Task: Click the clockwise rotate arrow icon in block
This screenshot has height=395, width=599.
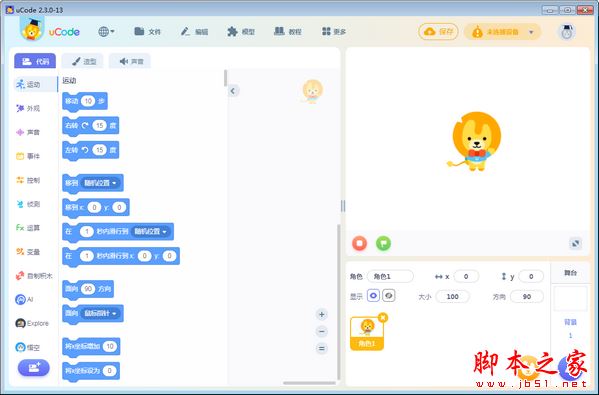Action: click(85, 125)
